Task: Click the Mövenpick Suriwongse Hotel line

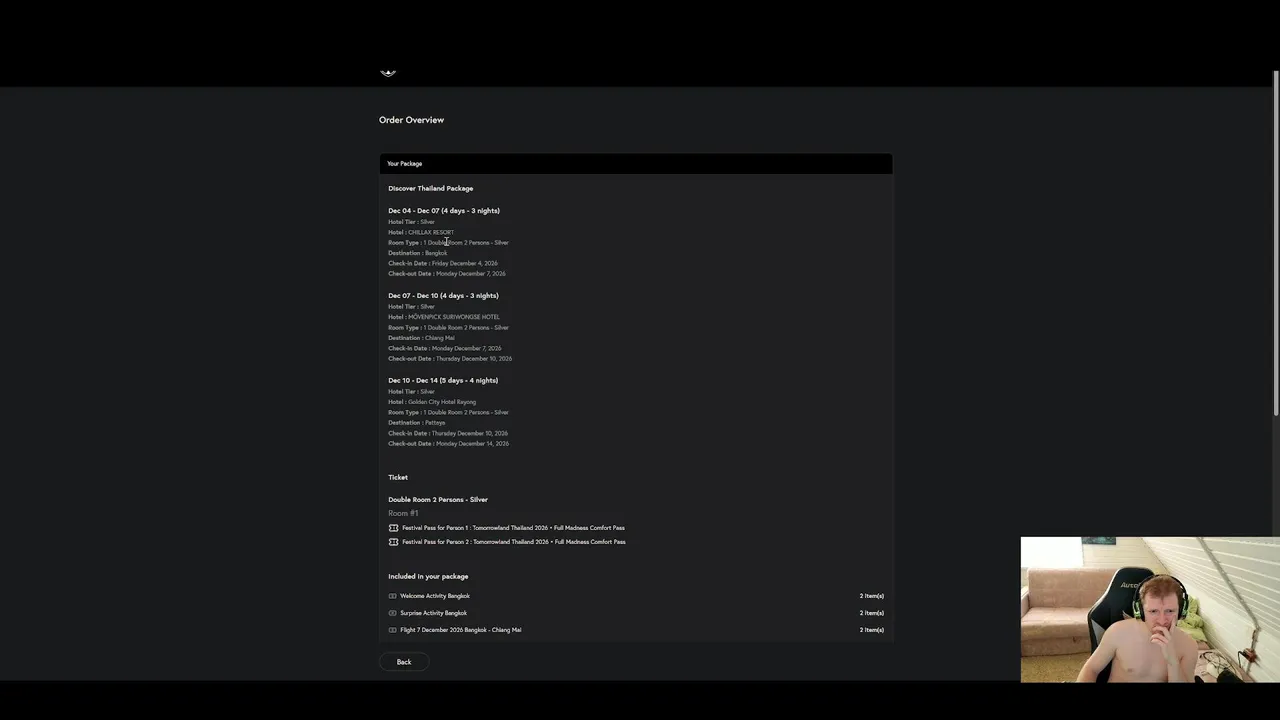Action: [444, 317]
